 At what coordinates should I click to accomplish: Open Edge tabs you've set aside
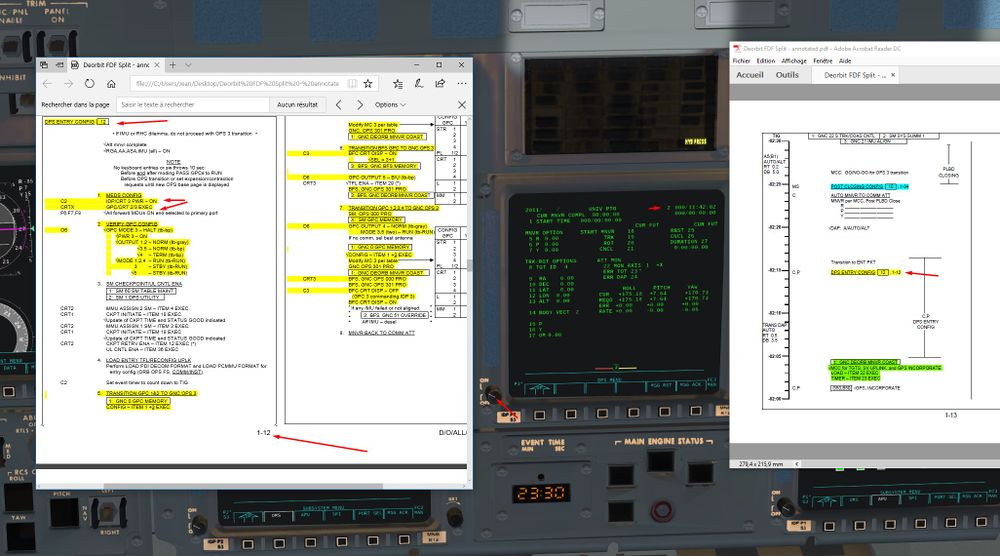coord(44,65)
